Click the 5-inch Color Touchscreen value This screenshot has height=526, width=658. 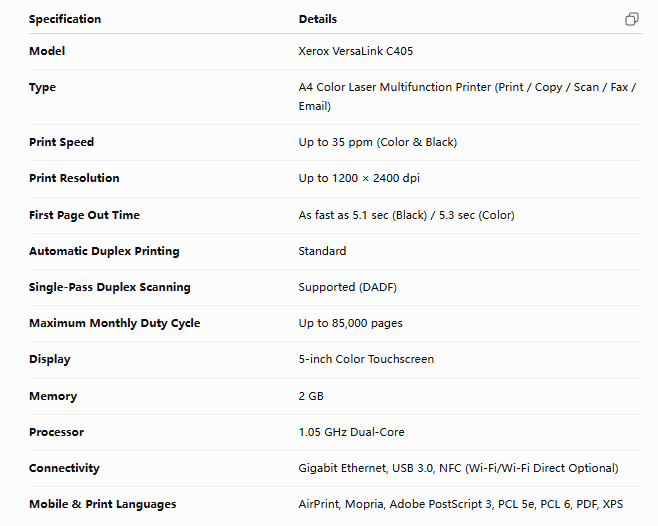366,359
